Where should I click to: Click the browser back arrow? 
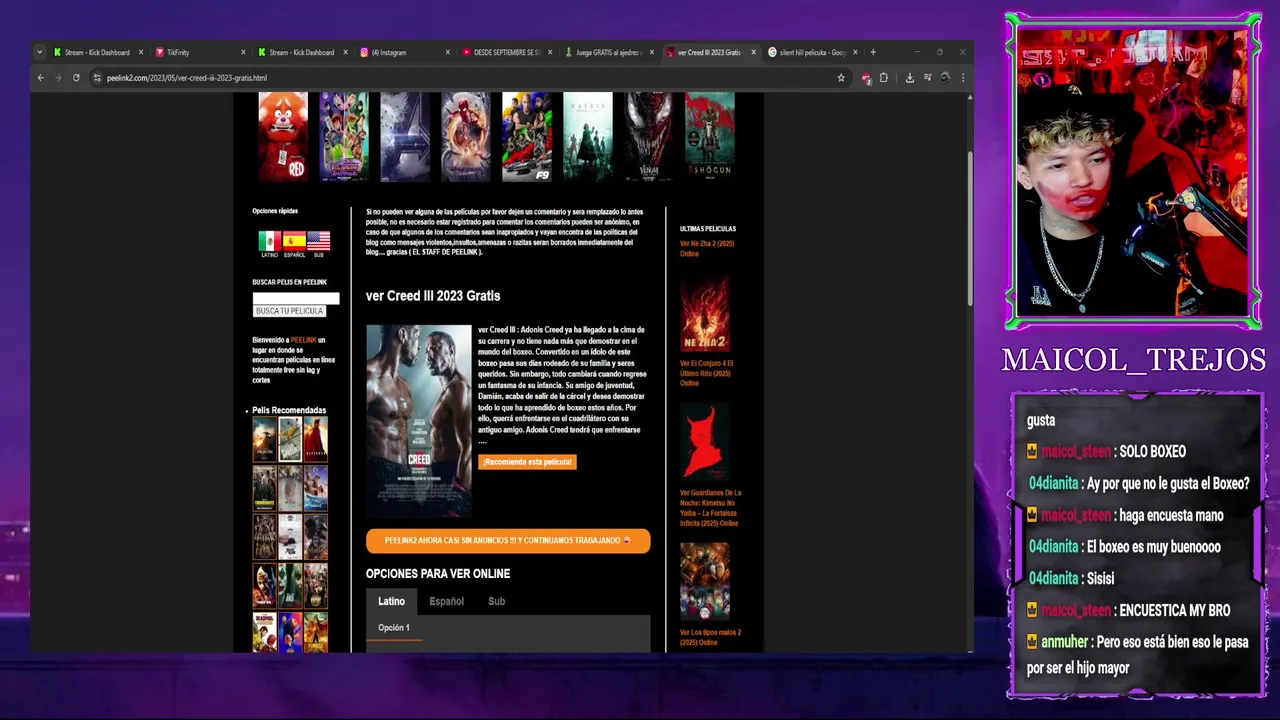(x=40, y=78)
